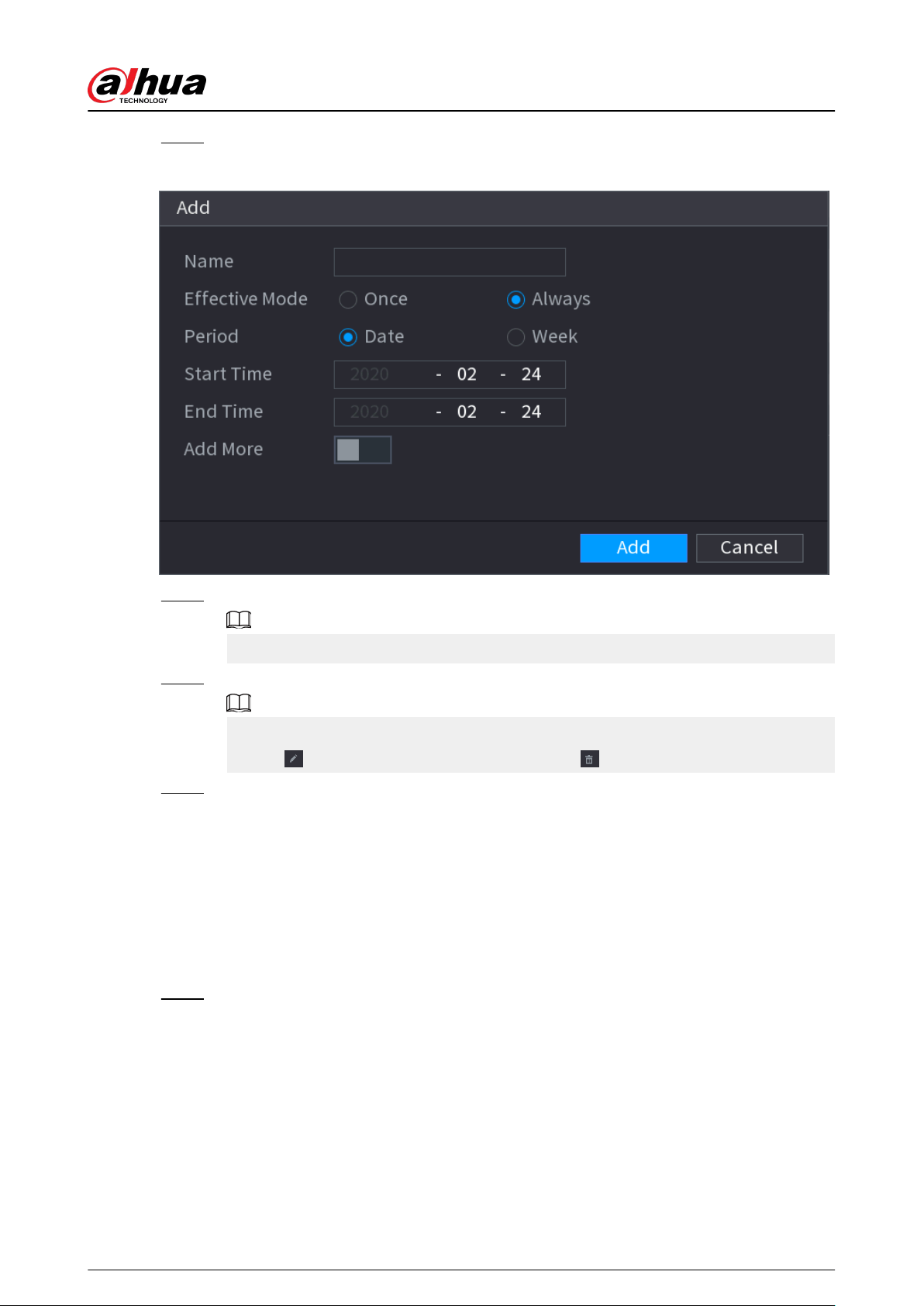Click the first note book icon
Screen dimensions: 924x1306
[x=239, y=619]
